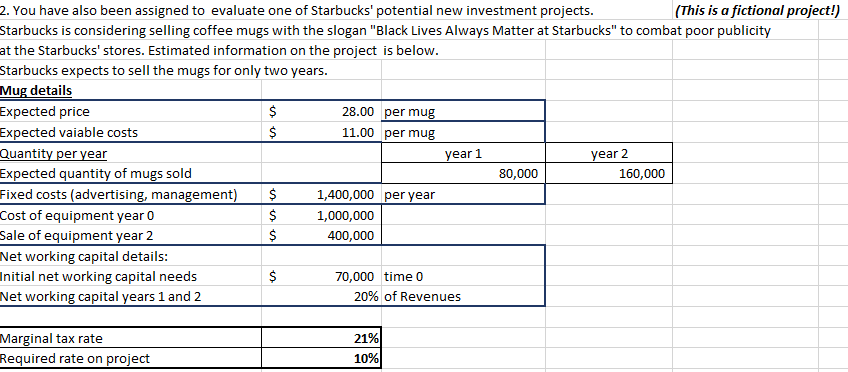Select the 1,000,000 equipment cost cell
Viewport: 848px width, 372px height.
point(322,215)
